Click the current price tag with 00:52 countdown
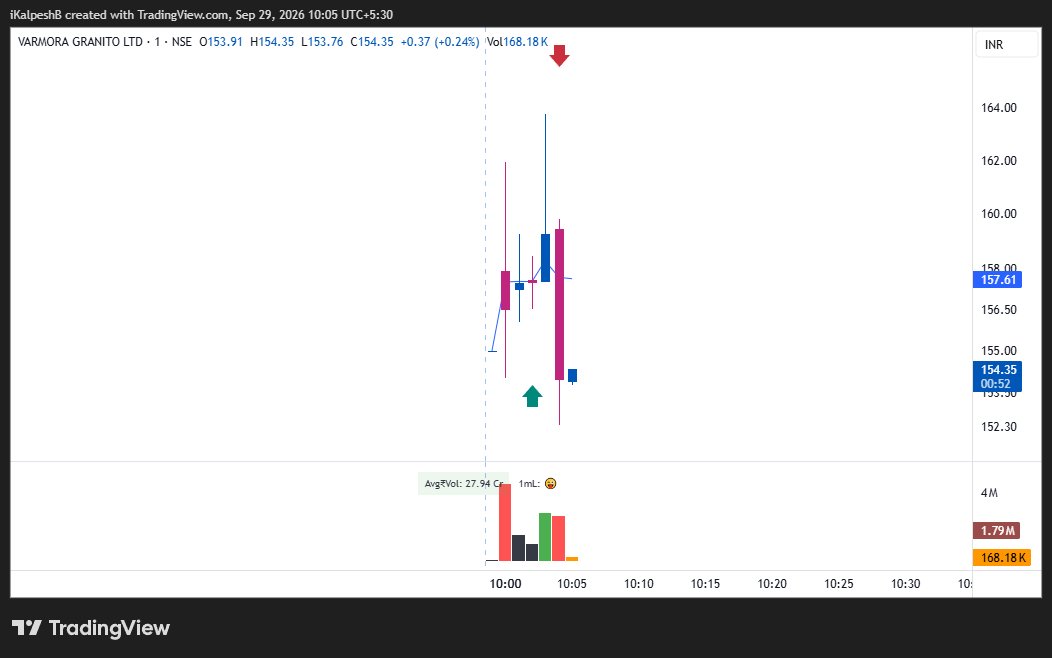1052x658 pixels. click(998, 376)
